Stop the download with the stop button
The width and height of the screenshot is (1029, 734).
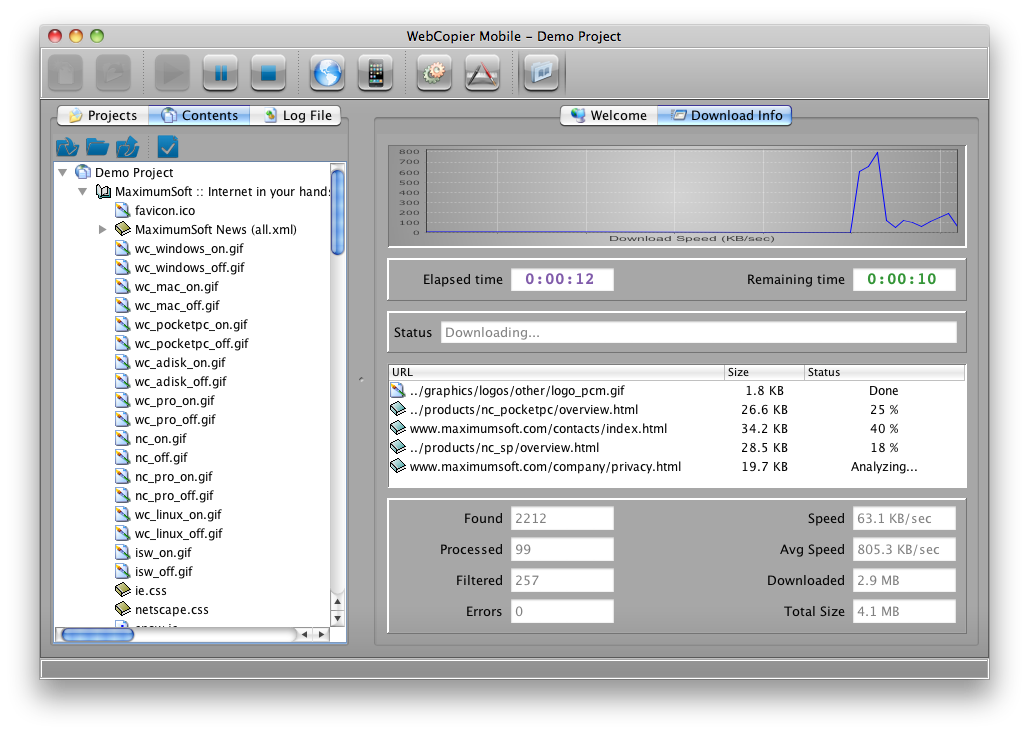coord(268,73)
